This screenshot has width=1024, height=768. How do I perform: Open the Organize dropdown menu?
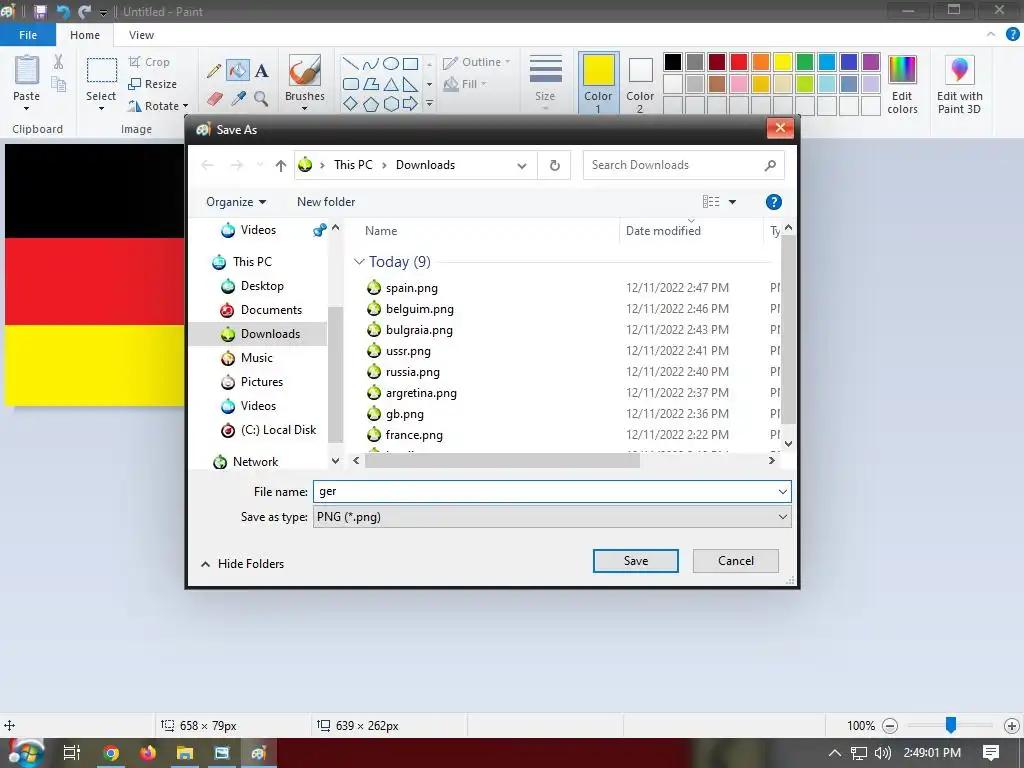[x=236, y=202]
